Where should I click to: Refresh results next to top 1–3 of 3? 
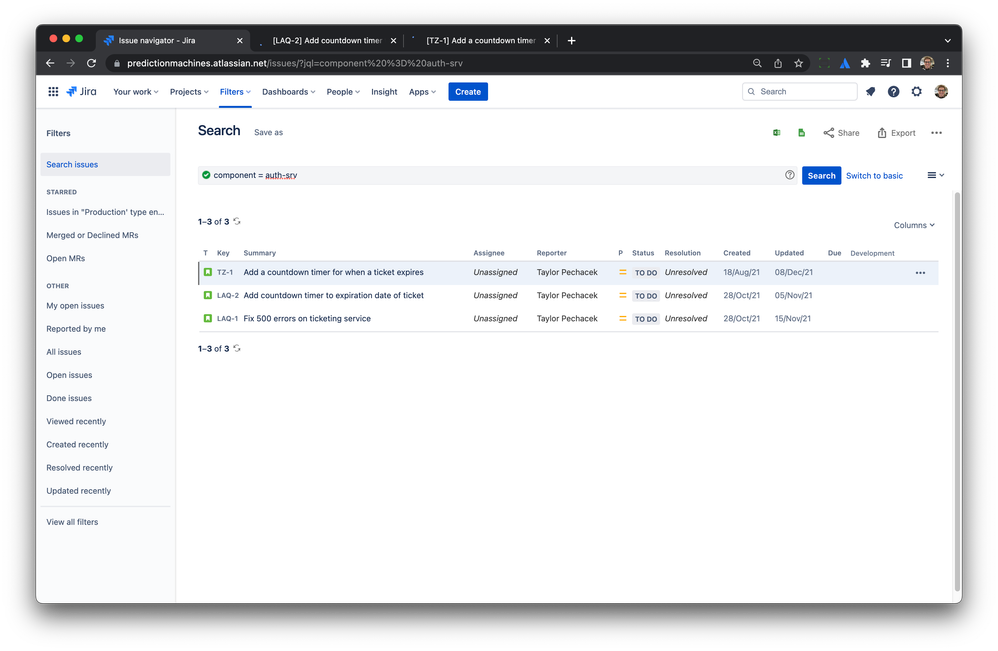[x=237, y=221]
